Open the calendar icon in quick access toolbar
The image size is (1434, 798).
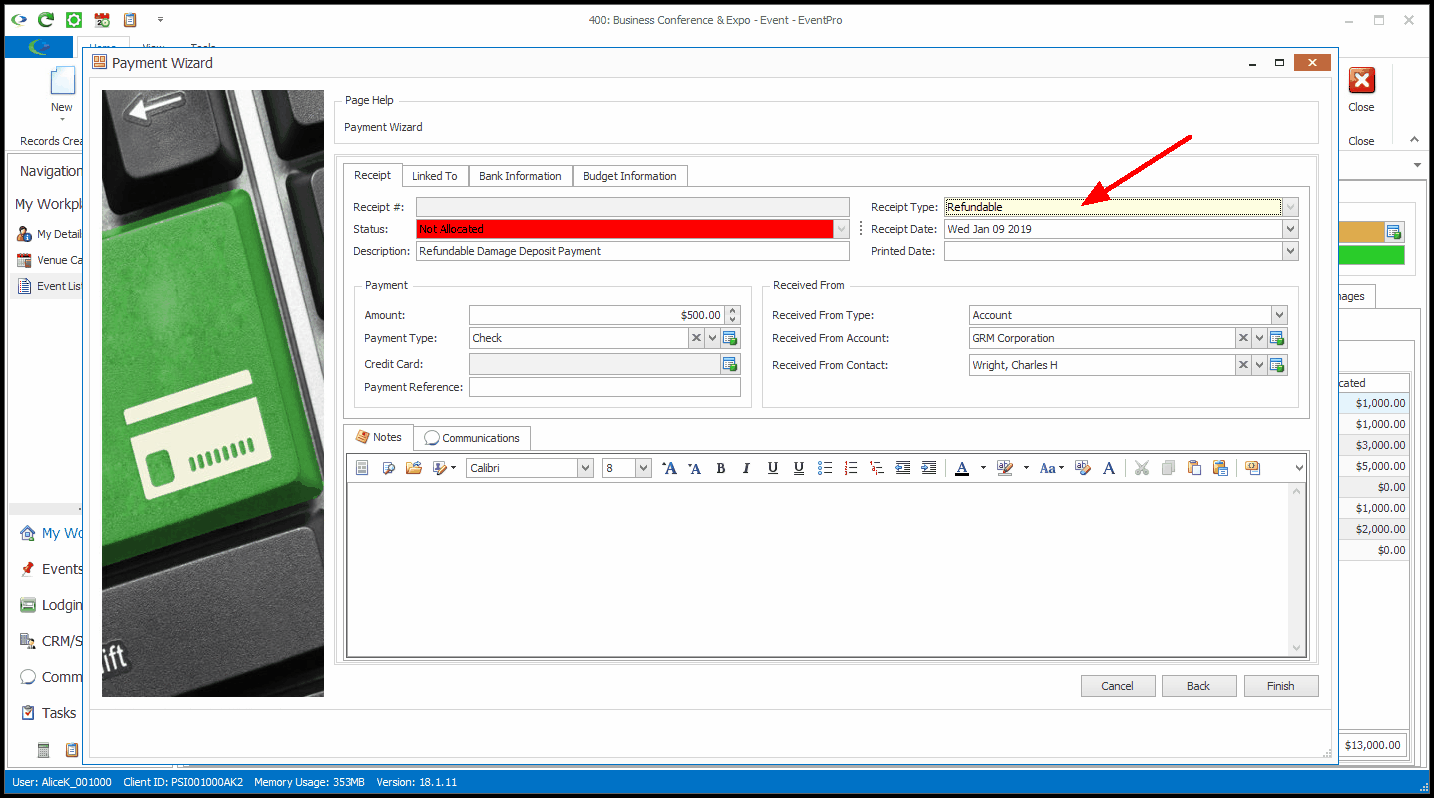[x=102, y=19]
